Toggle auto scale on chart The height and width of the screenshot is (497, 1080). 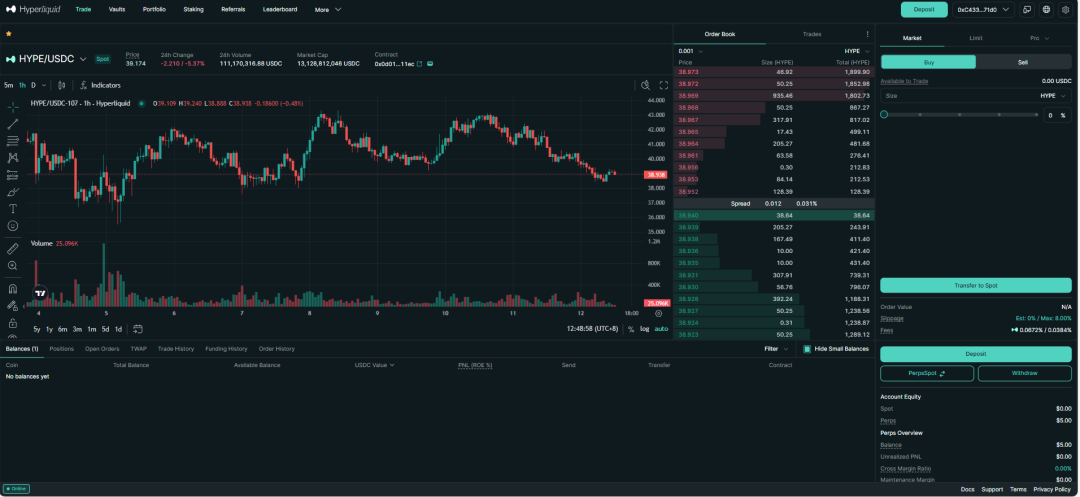pyautogui.click(x=661, y=329)
